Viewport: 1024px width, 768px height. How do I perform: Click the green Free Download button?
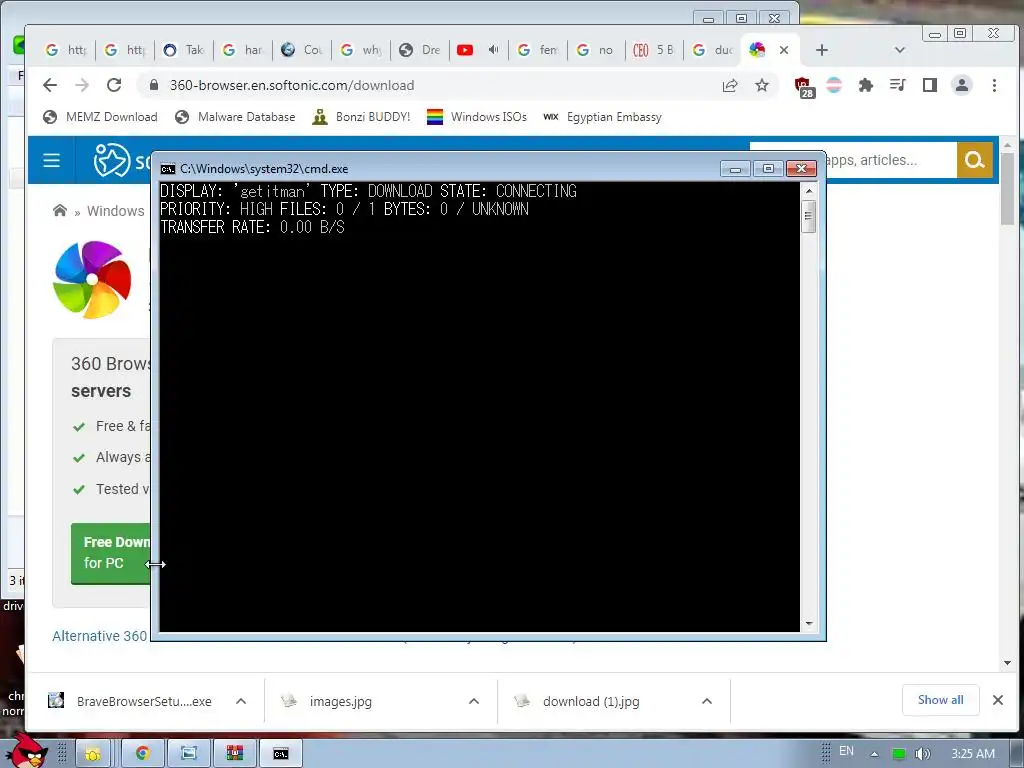coord(111,552)
